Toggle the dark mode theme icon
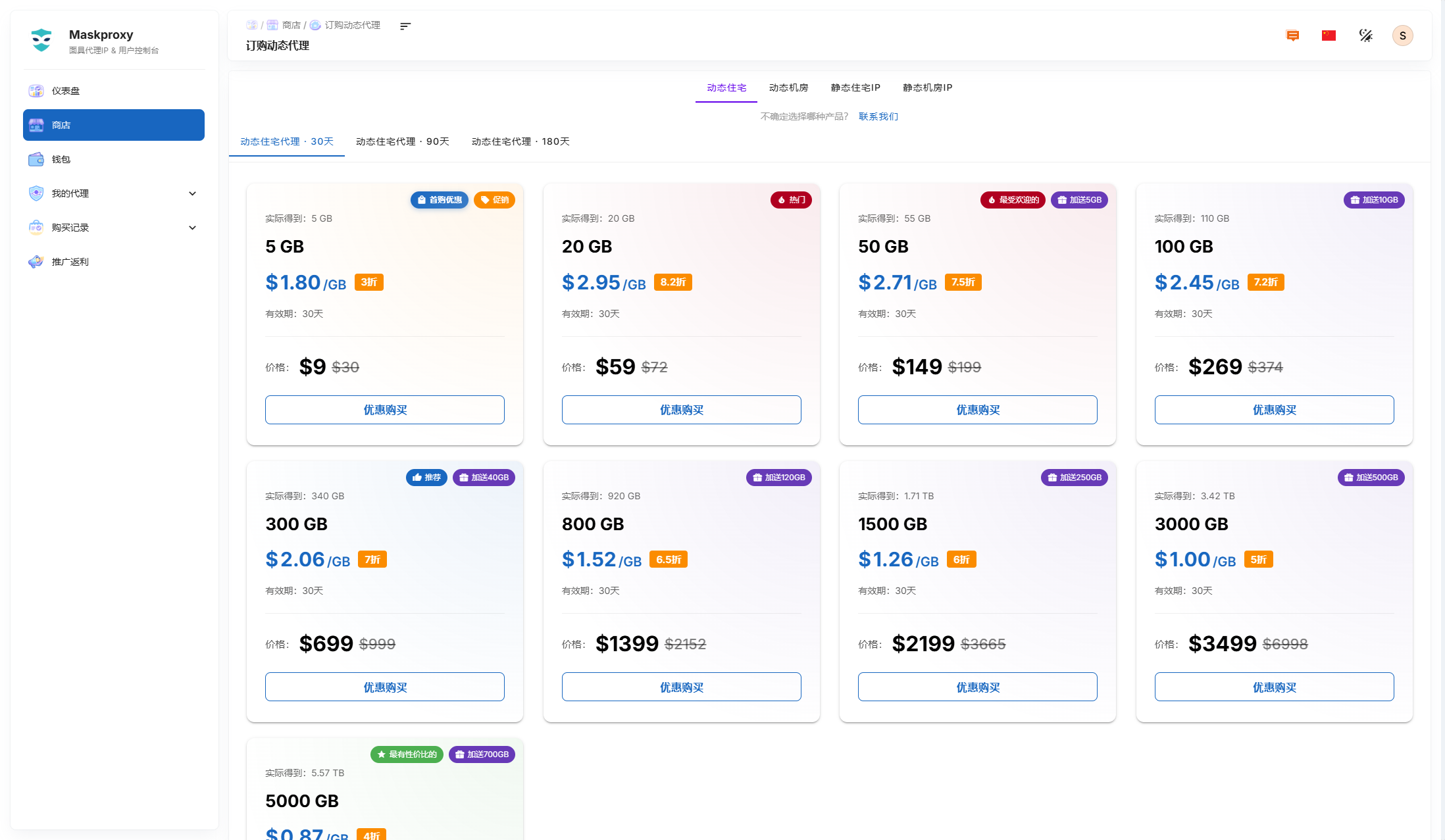The width and height of the screenshot is (1445, 840). tap(1366, 36)
